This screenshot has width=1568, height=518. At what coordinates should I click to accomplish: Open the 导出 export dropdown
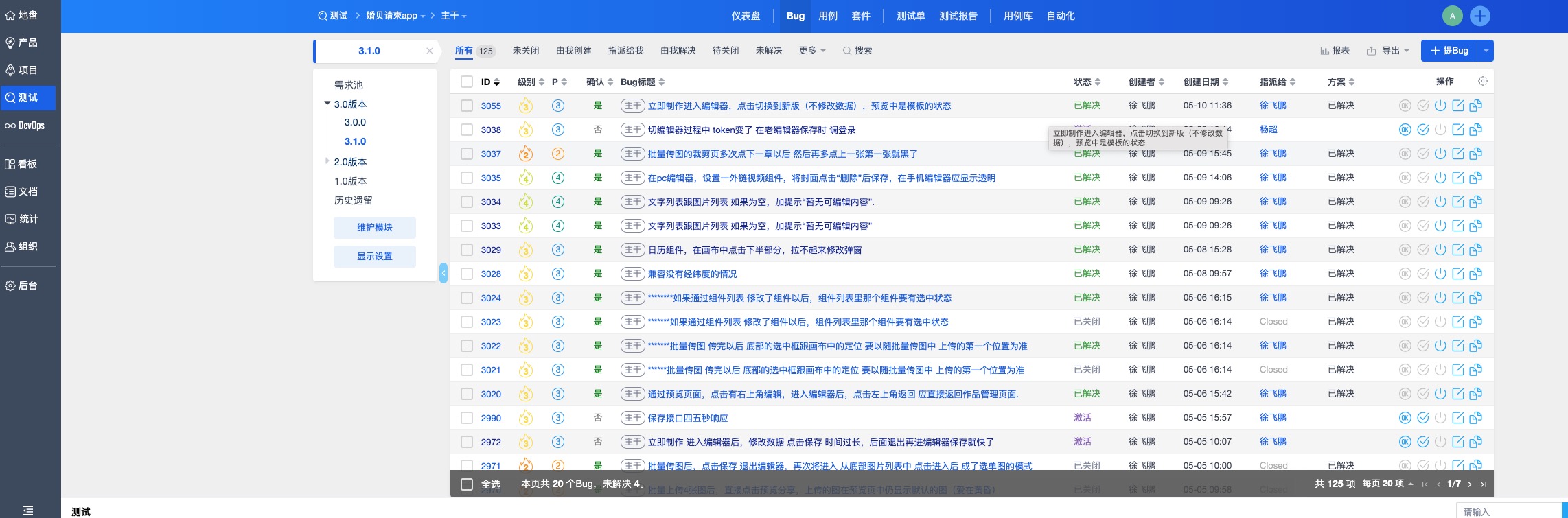coord(1387,51)
